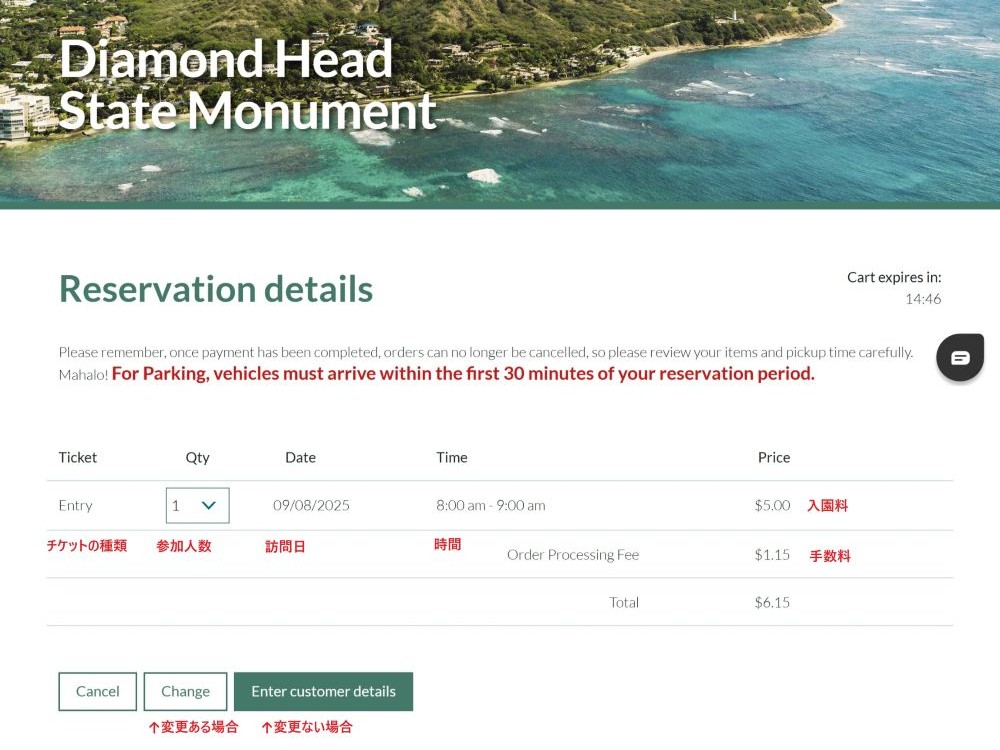This screenshot has width=1000, height=750.
Task: Click the Change button
Action: (186, 691)
